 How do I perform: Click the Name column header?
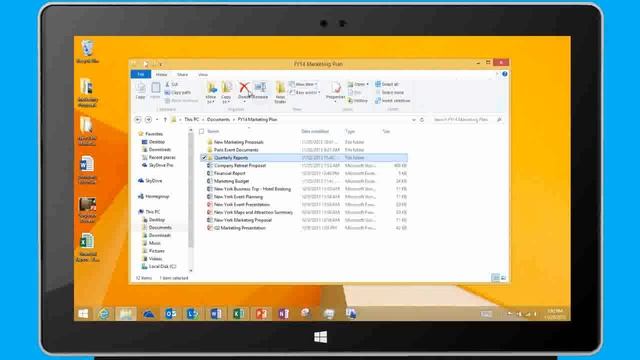point(213,131)
